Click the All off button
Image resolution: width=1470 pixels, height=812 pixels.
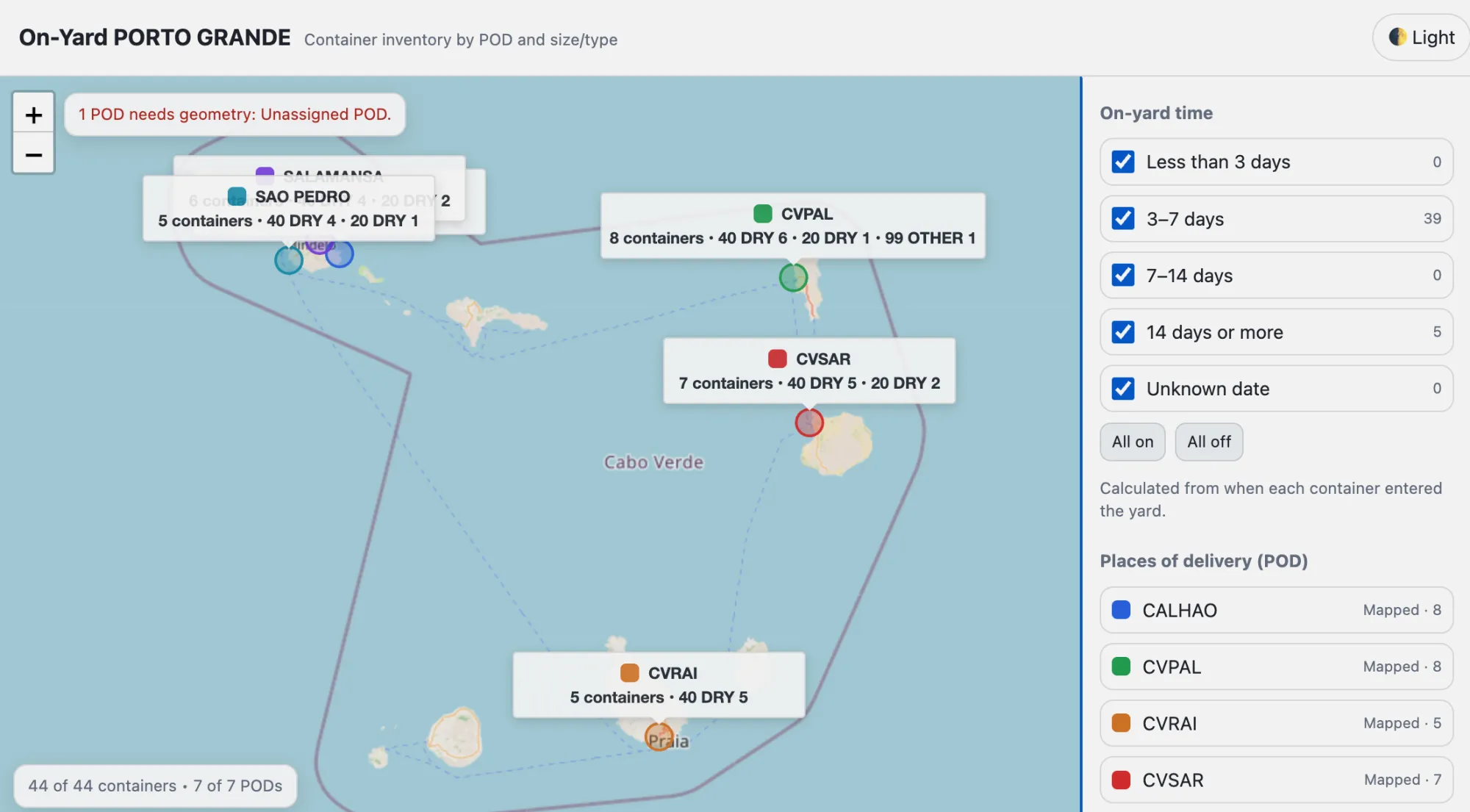[1209, 442]
